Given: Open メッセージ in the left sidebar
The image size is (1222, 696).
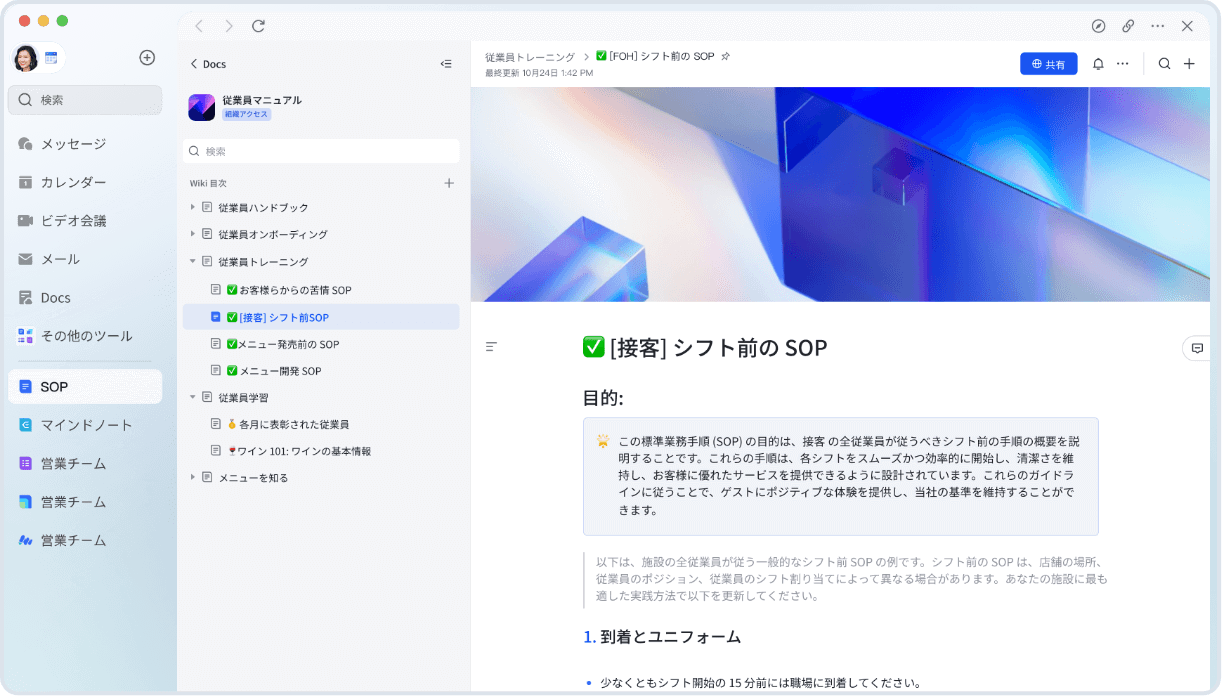Looking at the screenshot, I should [72, 144].
